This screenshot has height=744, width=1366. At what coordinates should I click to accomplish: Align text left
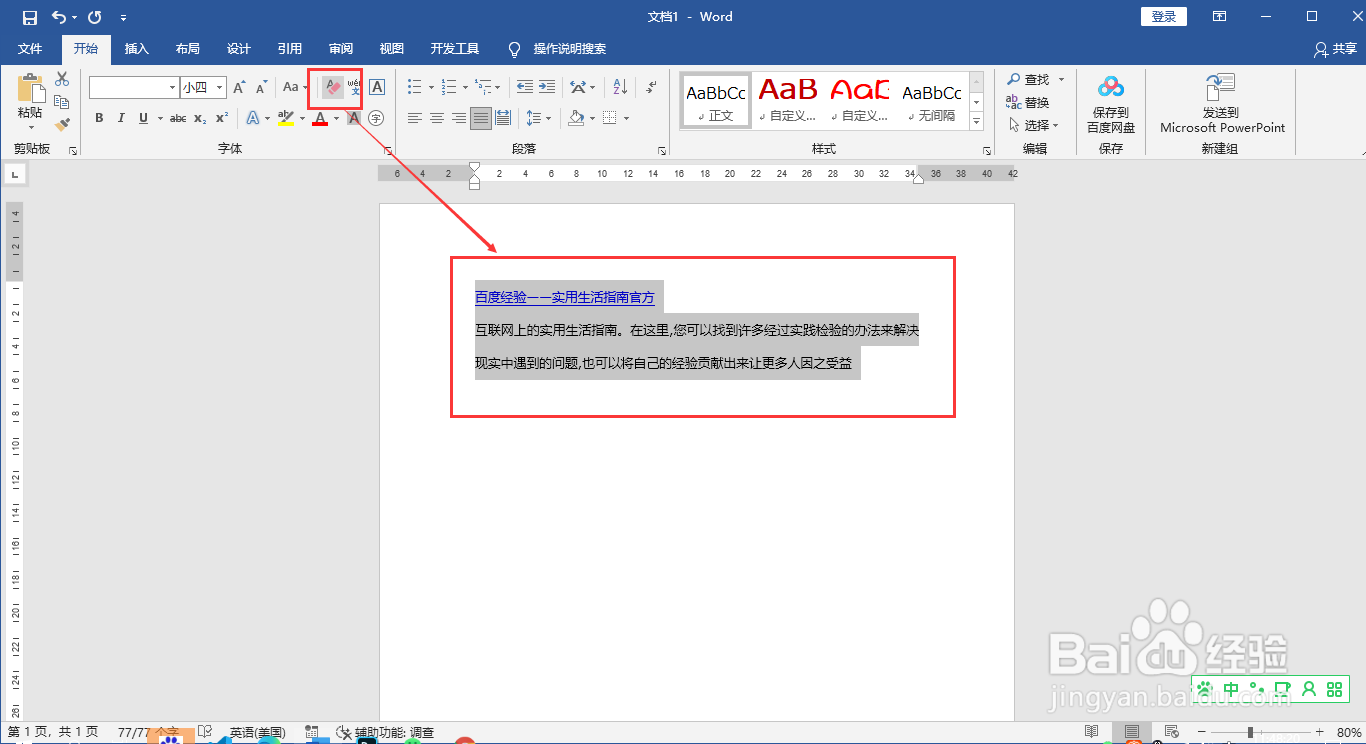click(415, 118)
